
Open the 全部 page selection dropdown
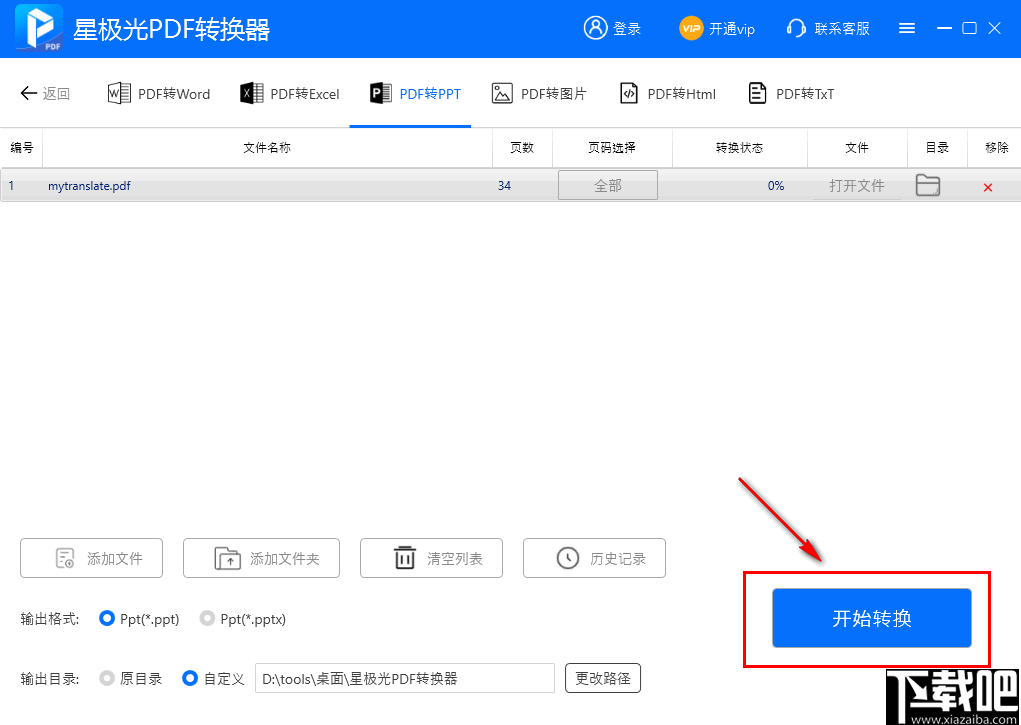(x=607, y=185)
